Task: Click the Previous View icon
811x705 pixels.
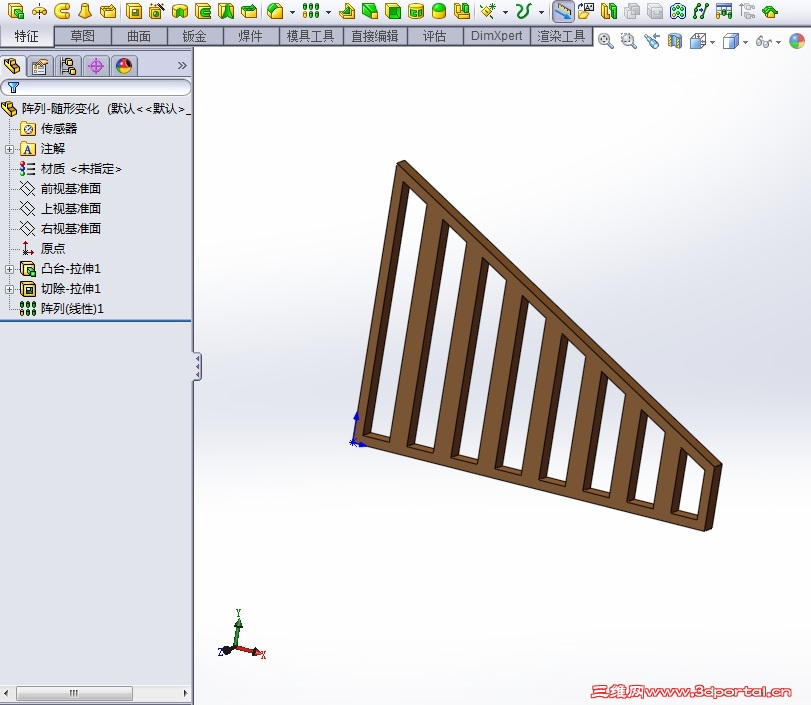Action: coord(652,41)
